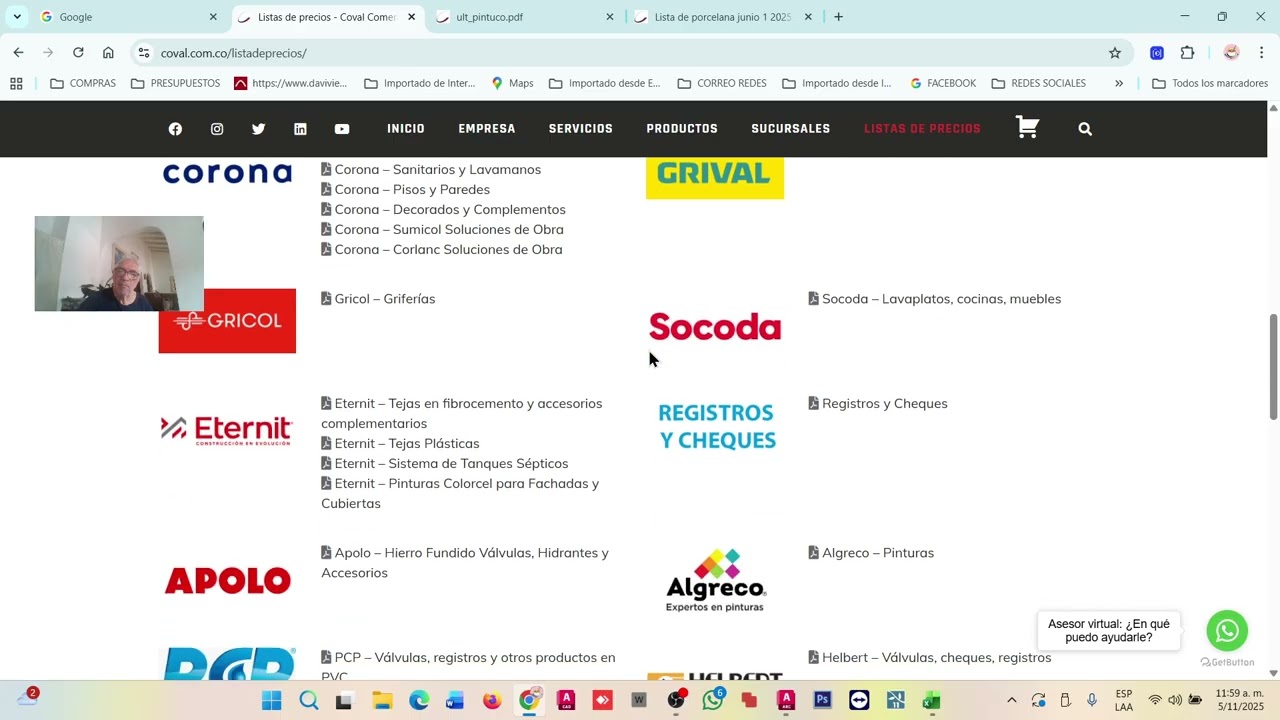Open Photoshop from the taskbar
The height and width of the screenshot is (720, 1280).
pos(822,701)
